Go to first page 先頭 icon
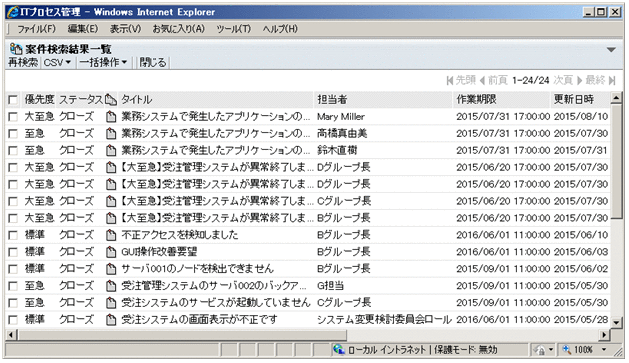Screen dimensions: 629x363 tap(450, 81)
